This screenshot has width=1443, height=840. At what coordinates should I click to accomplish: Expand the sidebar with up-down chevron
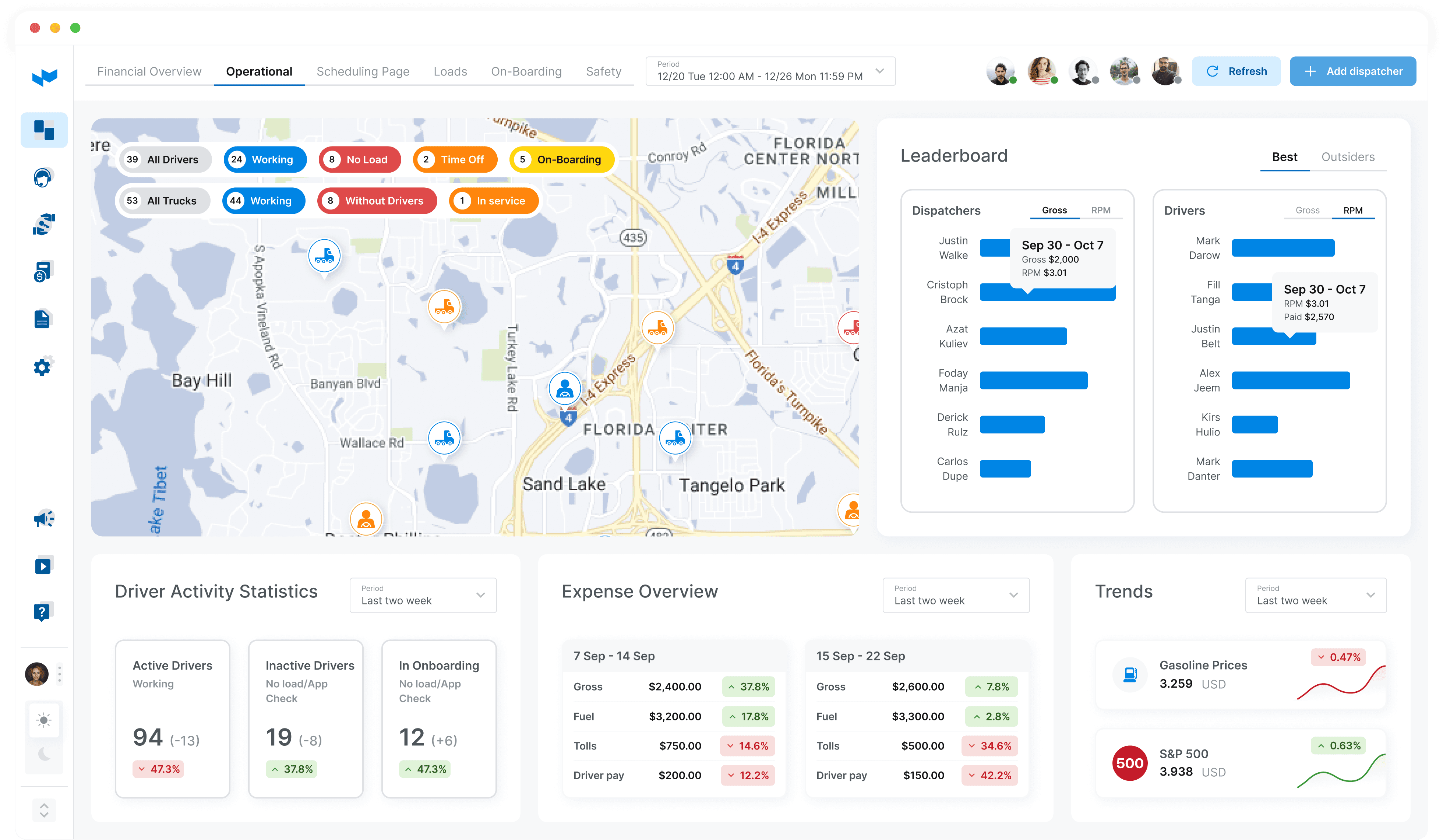click(x=44, y=810)
